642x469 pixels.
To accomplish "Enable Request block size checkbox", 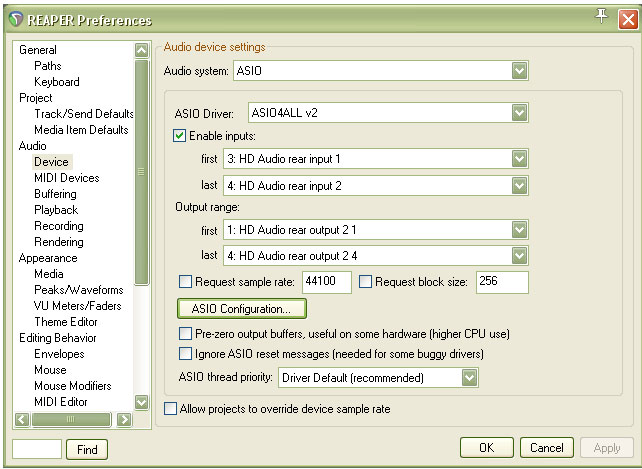I will [365, 282].
